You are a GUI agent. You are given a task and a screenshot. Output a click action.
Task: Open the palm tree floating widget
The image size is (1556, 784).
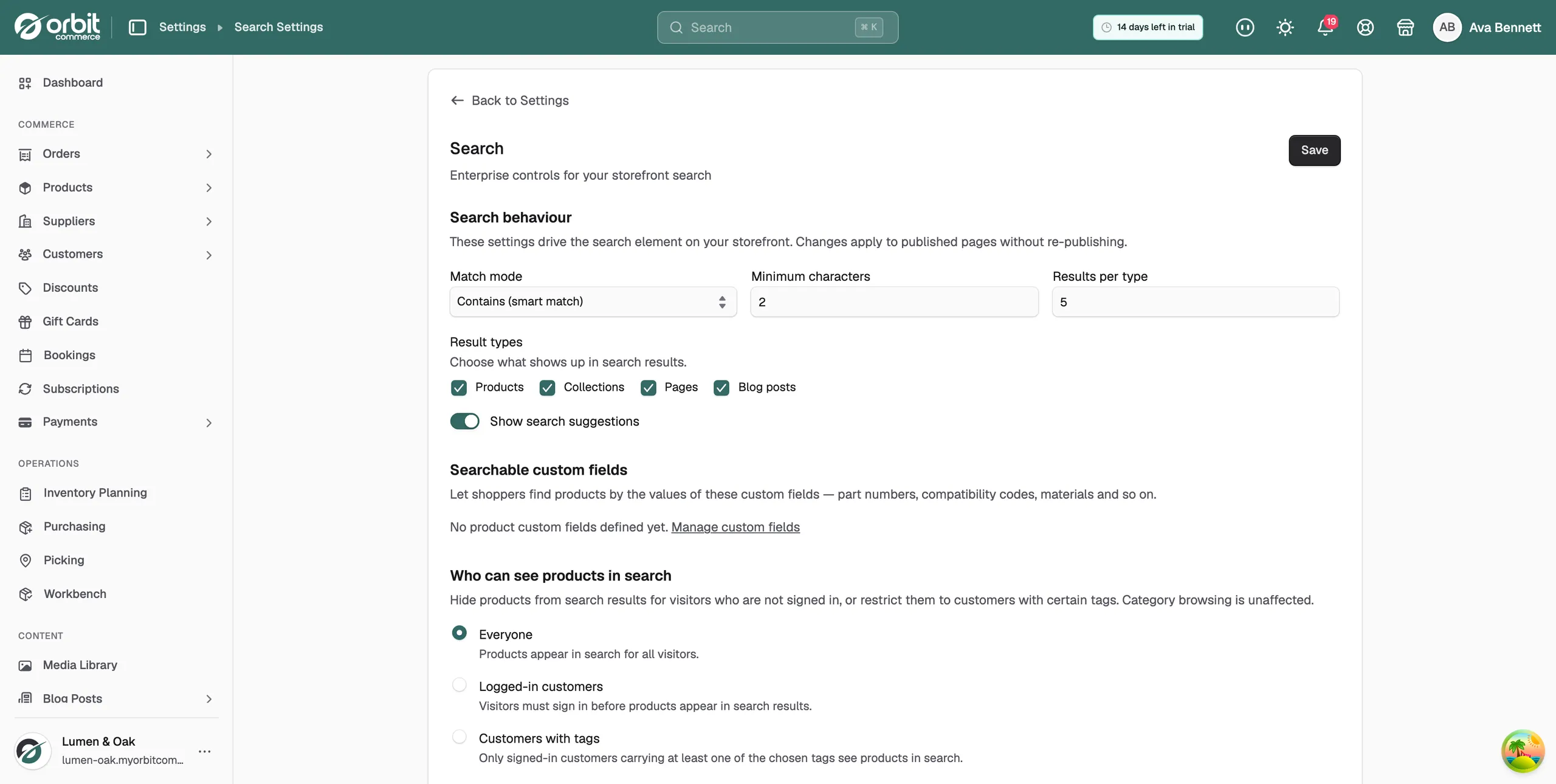[1523, 751]
